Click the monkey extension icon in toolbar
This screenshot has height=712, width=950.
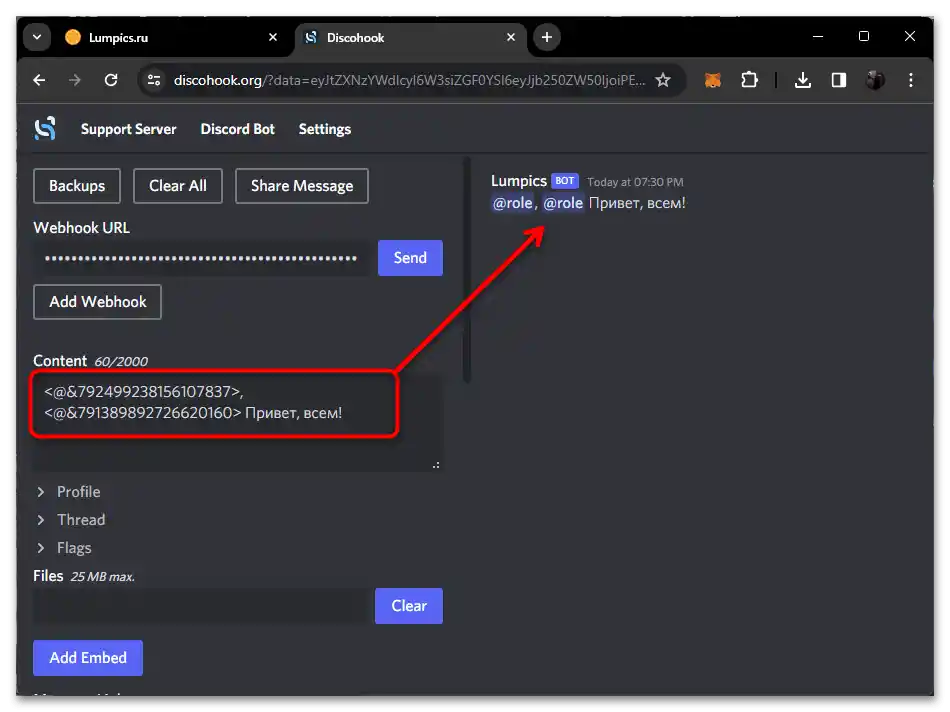click(713, 78)
